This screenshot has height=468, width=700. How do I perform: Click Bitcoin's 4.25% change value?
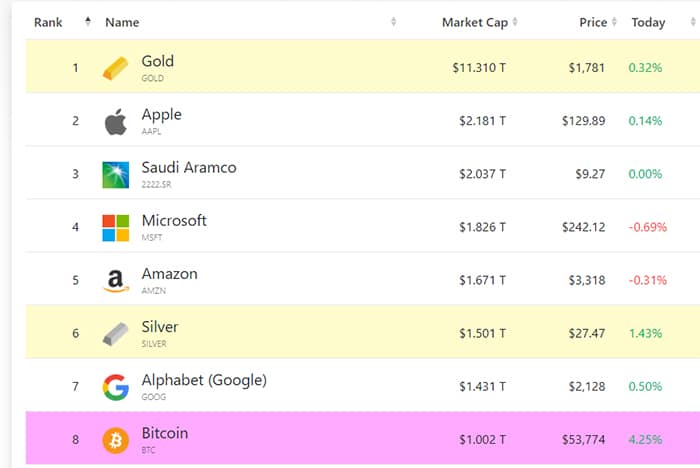pyautogui.click(x=645, y=440)
